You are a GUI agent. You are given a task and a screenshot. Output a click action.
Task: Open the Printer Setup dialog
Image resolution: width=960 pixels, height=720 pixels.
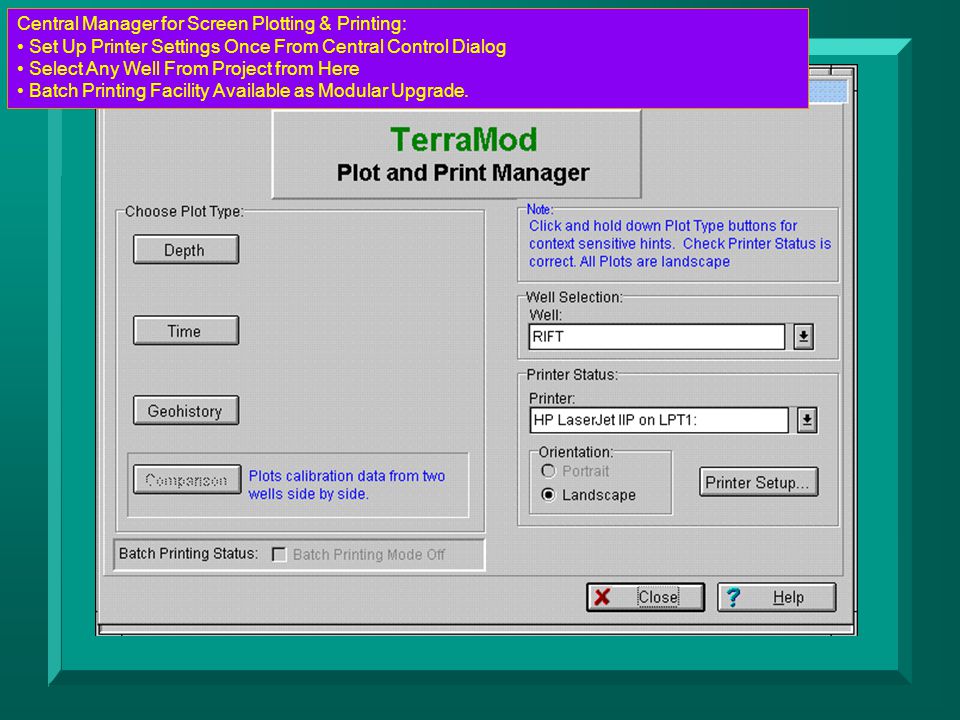point(759,482)
